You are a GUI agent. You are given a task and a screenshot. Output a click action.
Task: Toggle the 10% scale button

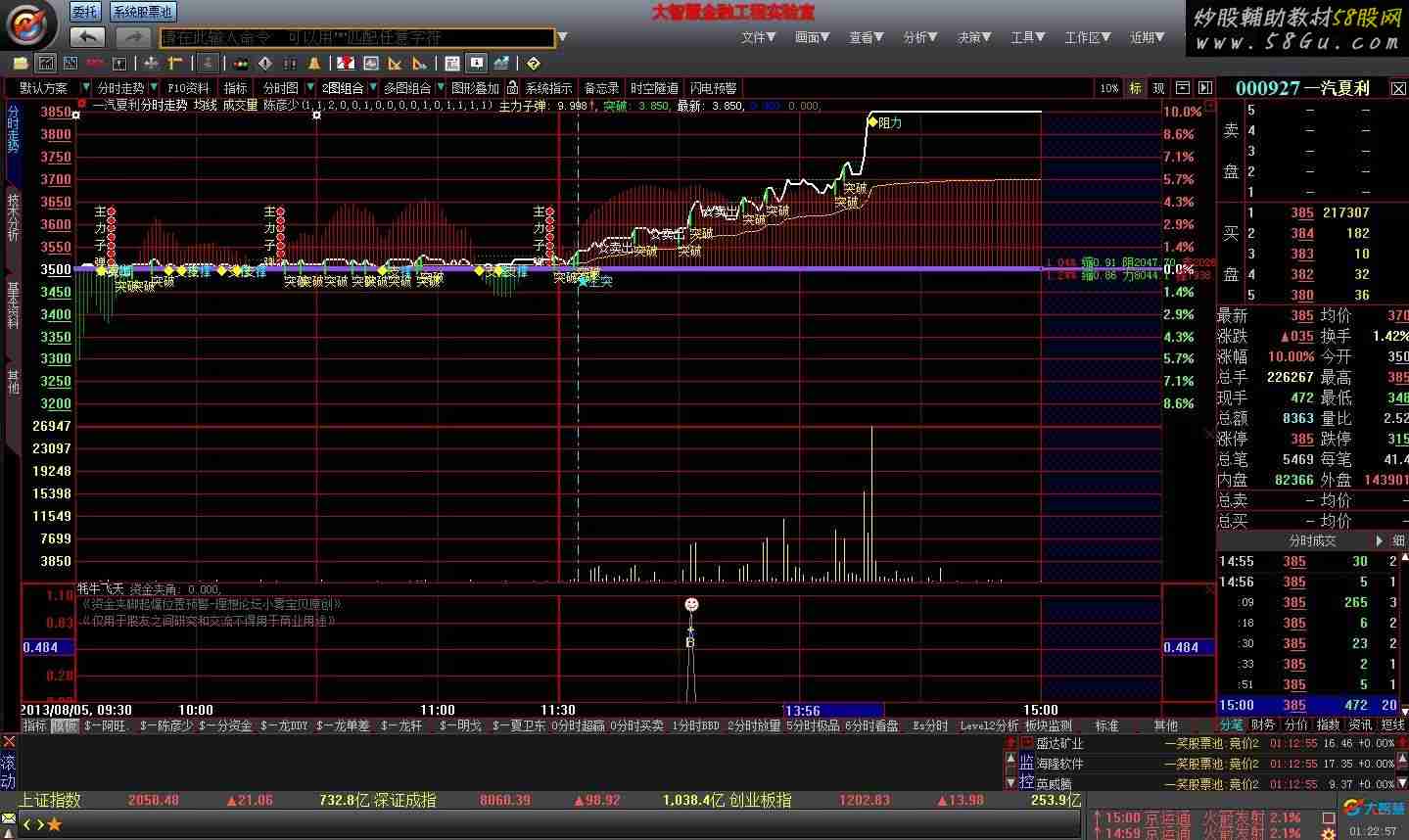(1109, 88)
